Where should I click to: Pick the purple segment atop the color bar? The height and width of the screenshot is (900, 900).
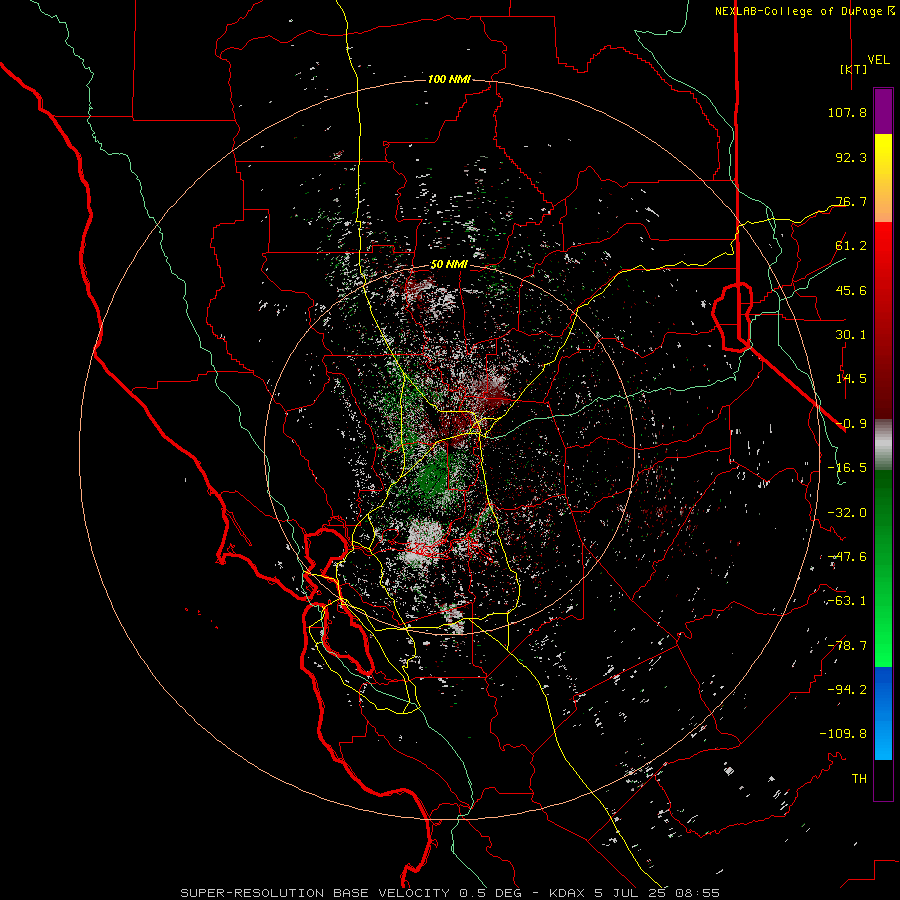(x=883, y=111)
